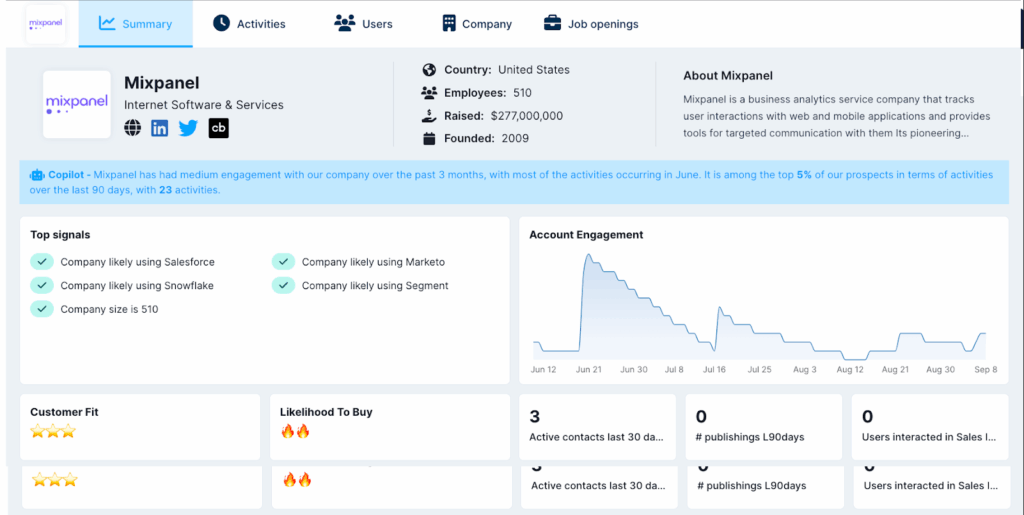Open Mixpanel's Crunchbase profile icon
The image size is (1024, 515).
(218, 128)
